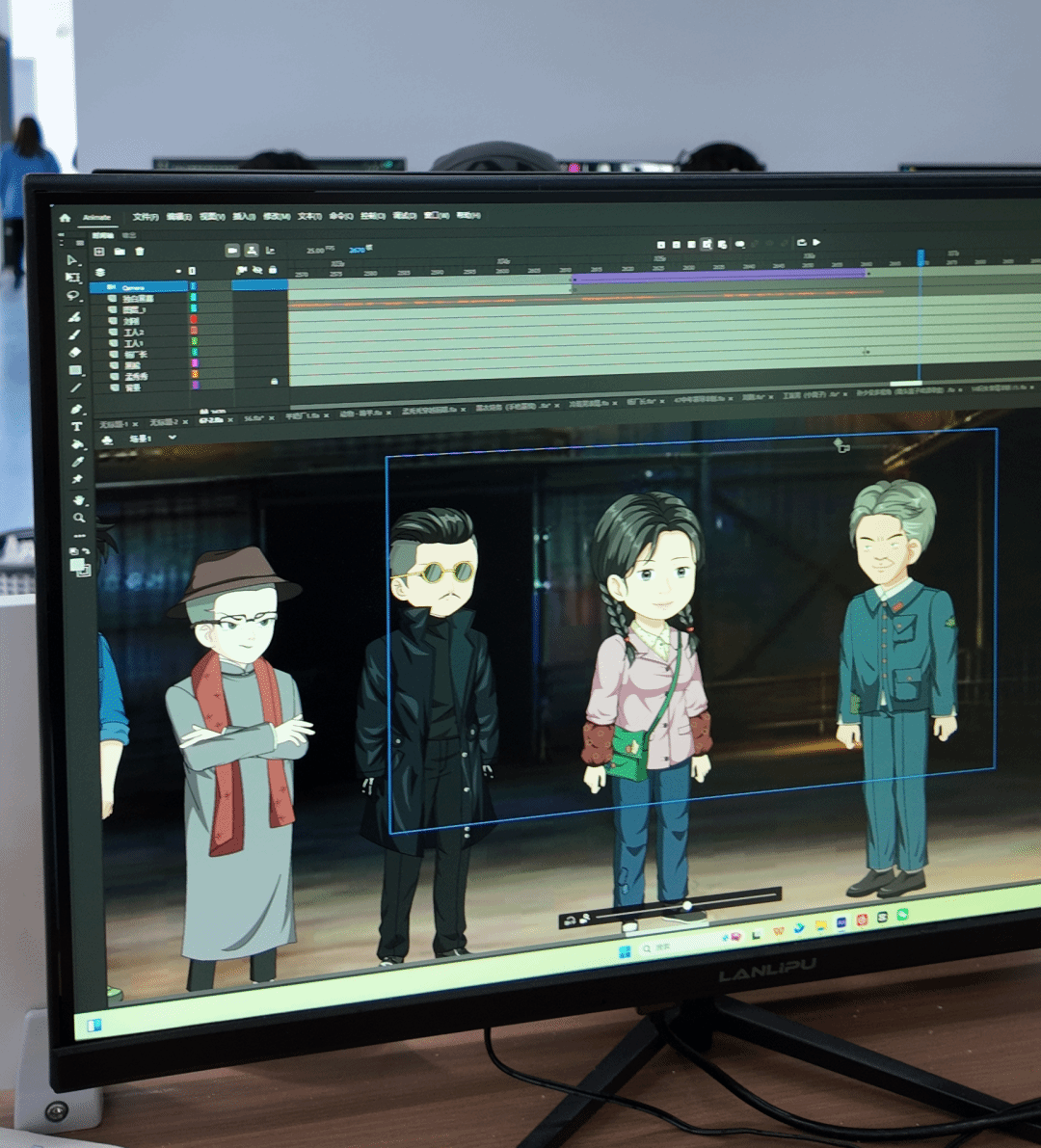The height and width of the screenshot is (1148, 1041).
Task: Expand the scene dropdown chevron
Action: coord(173,438)
